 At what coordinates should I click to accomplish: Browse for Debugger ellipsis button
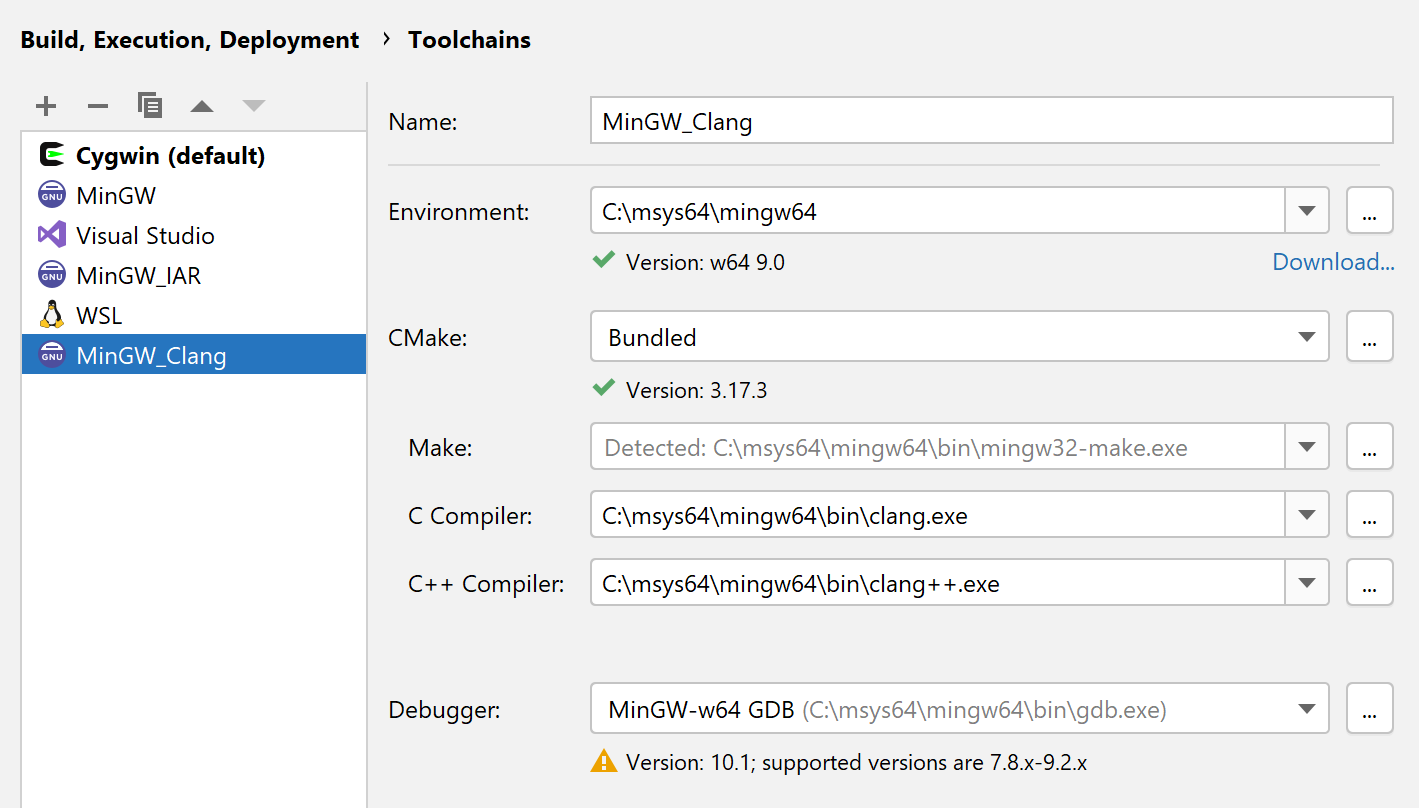[1370, 710]
